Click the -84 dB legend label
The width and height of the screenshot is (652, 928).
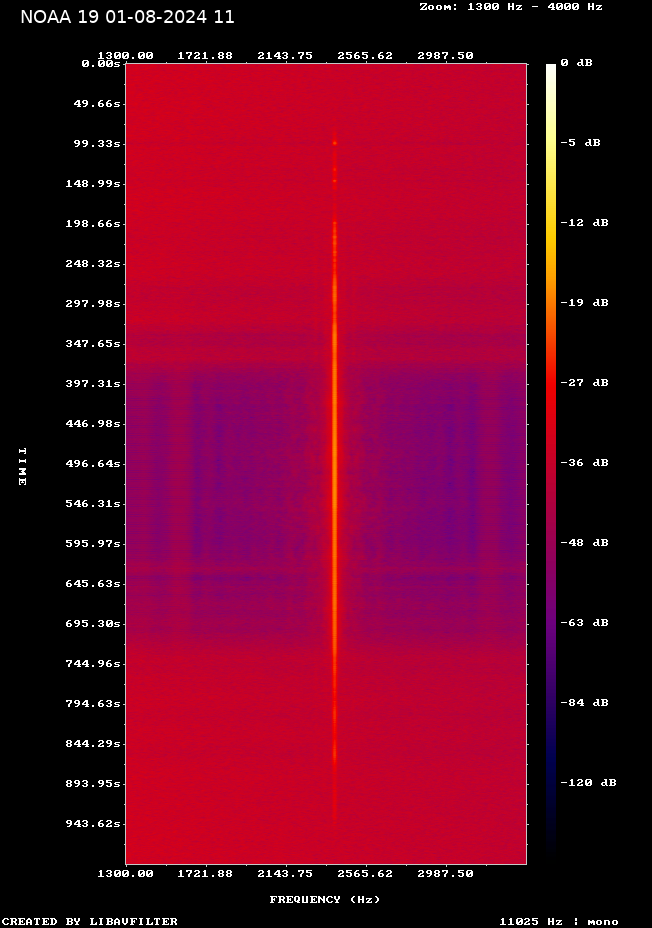(585, 702)
